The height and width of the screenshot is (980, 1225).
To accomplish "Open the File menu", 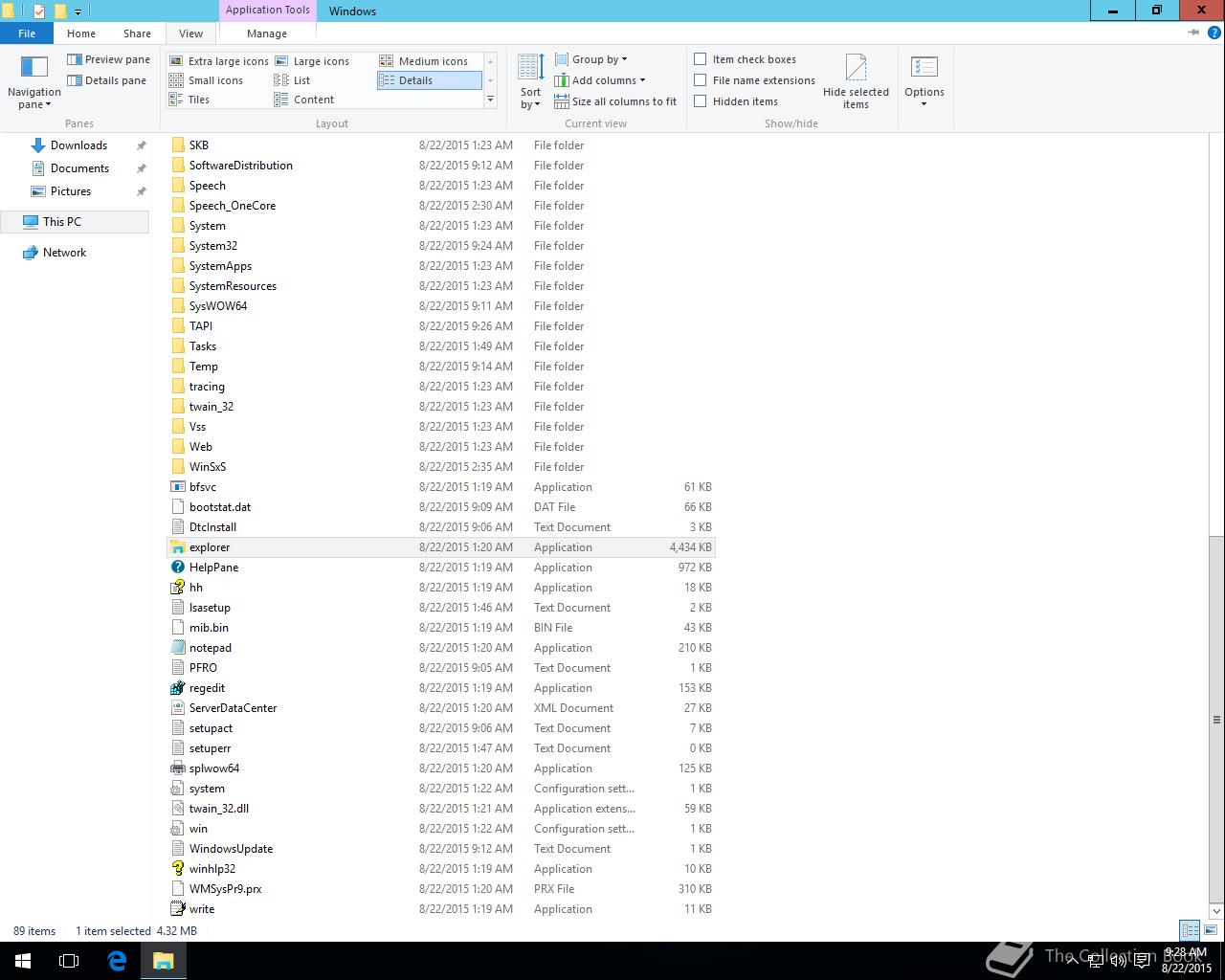I will click(27, 33).
